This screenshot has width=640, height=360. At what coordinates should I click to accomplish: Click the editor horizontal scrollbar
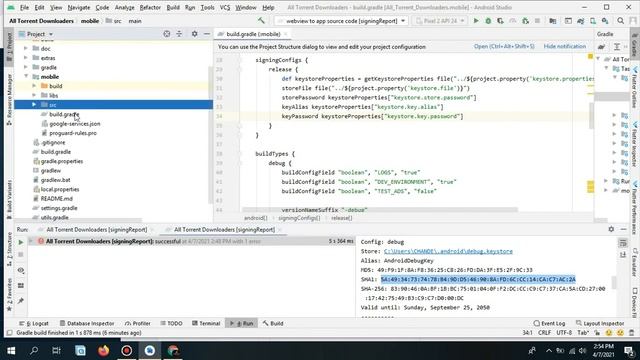point(380,210)
